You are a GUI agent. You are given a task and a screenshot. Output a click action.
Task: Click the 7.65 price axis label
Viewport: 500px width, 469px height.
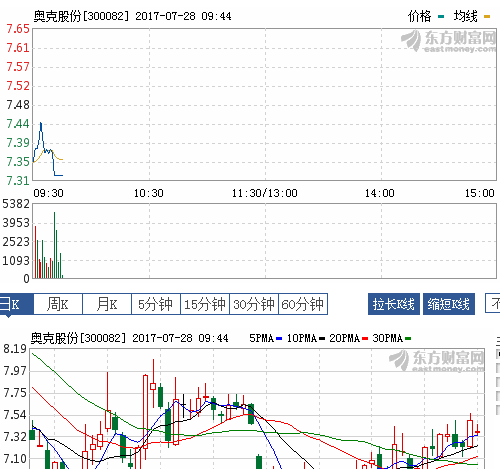click(x=18, y=29)
